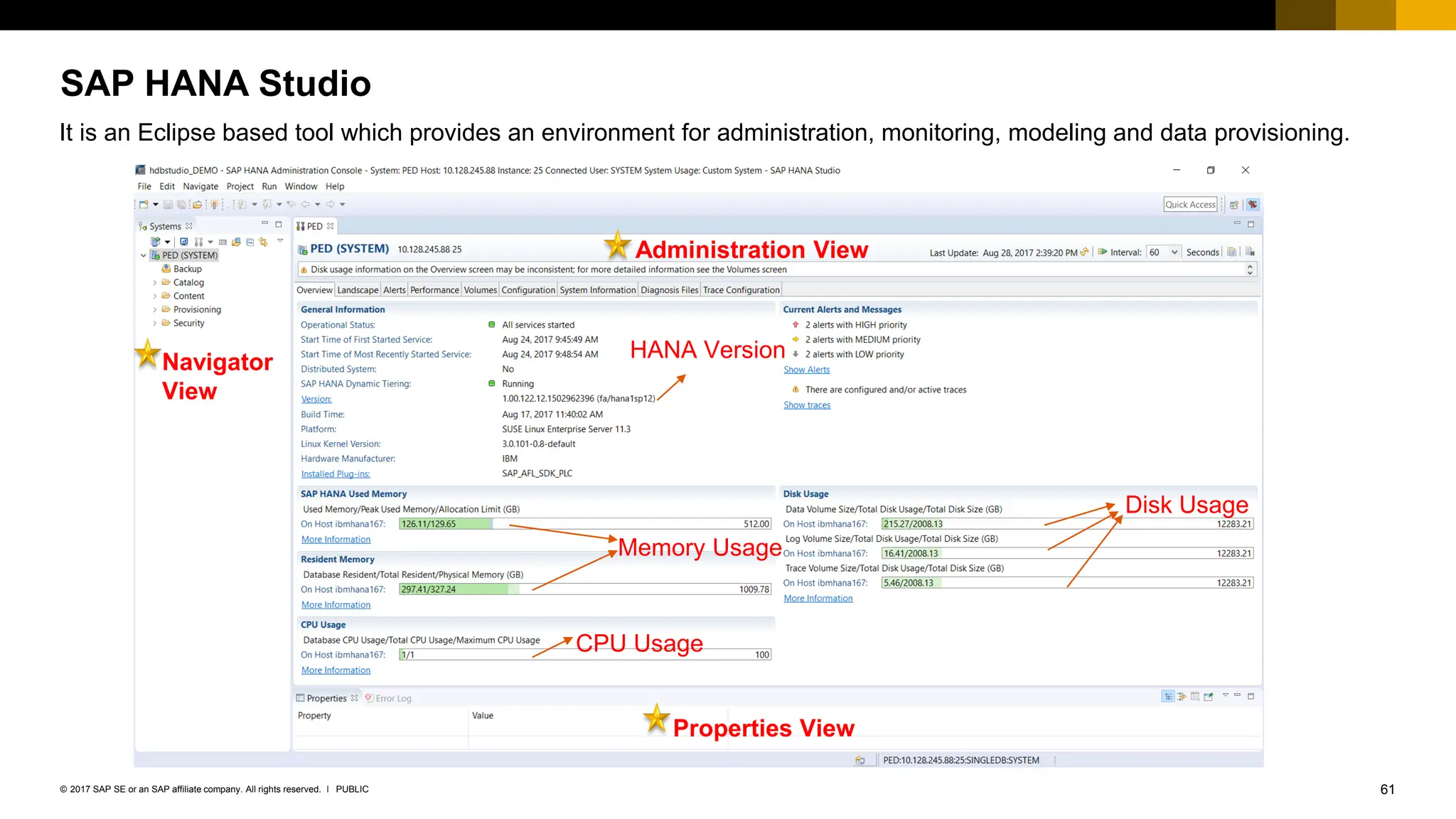This screenshot has width=1456, height=819.
Task: Click the Open Perspective icon near Quick Access
Action: (x=1234, y=205)
